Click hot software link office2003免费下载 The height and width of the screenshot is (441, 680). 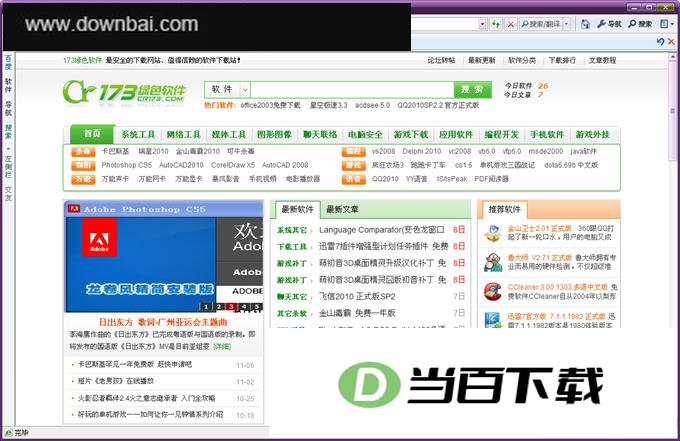pos(271,105)
